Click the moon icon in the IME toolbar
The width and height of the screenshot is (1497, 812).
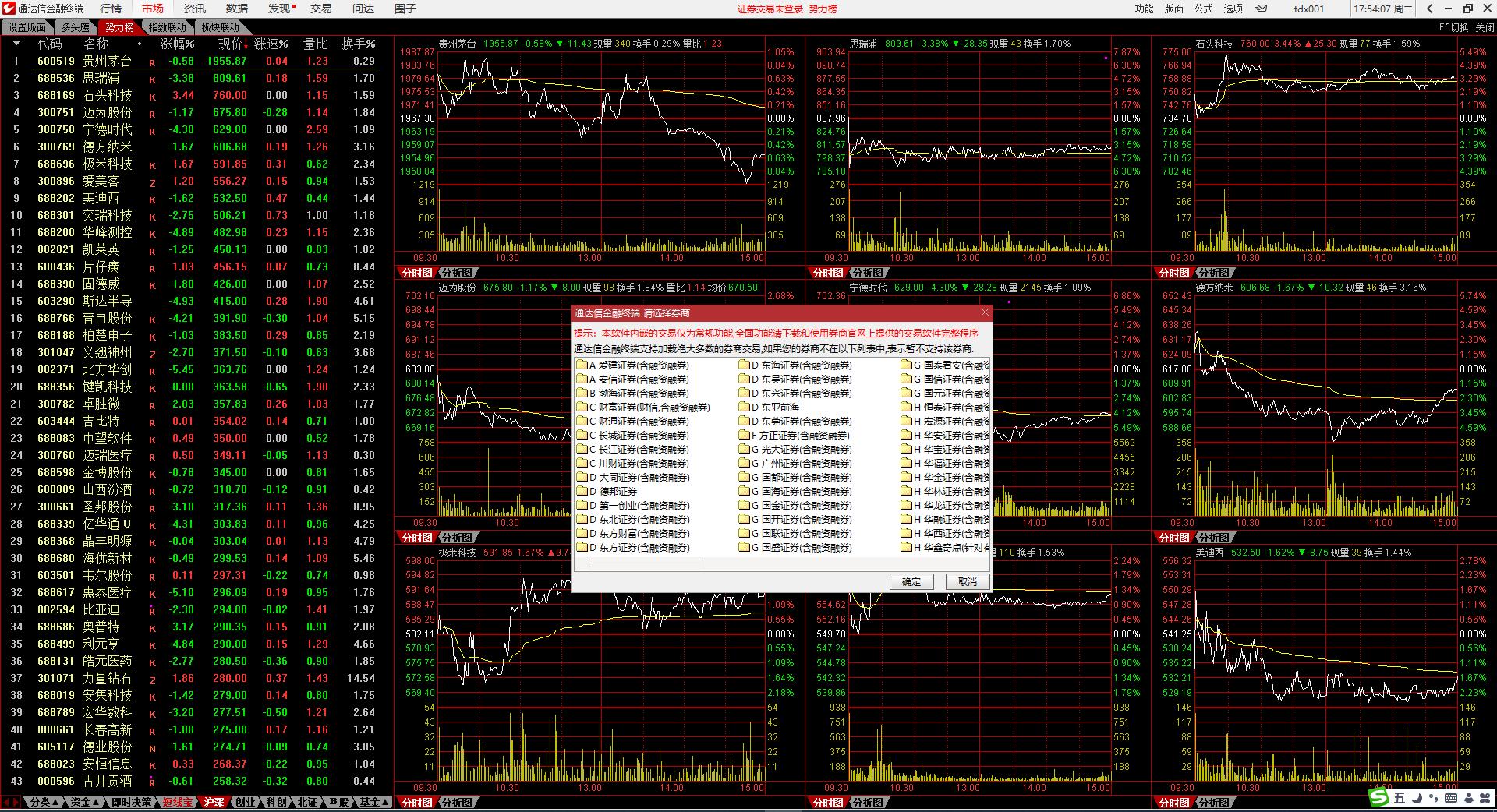coord(1417,798)
